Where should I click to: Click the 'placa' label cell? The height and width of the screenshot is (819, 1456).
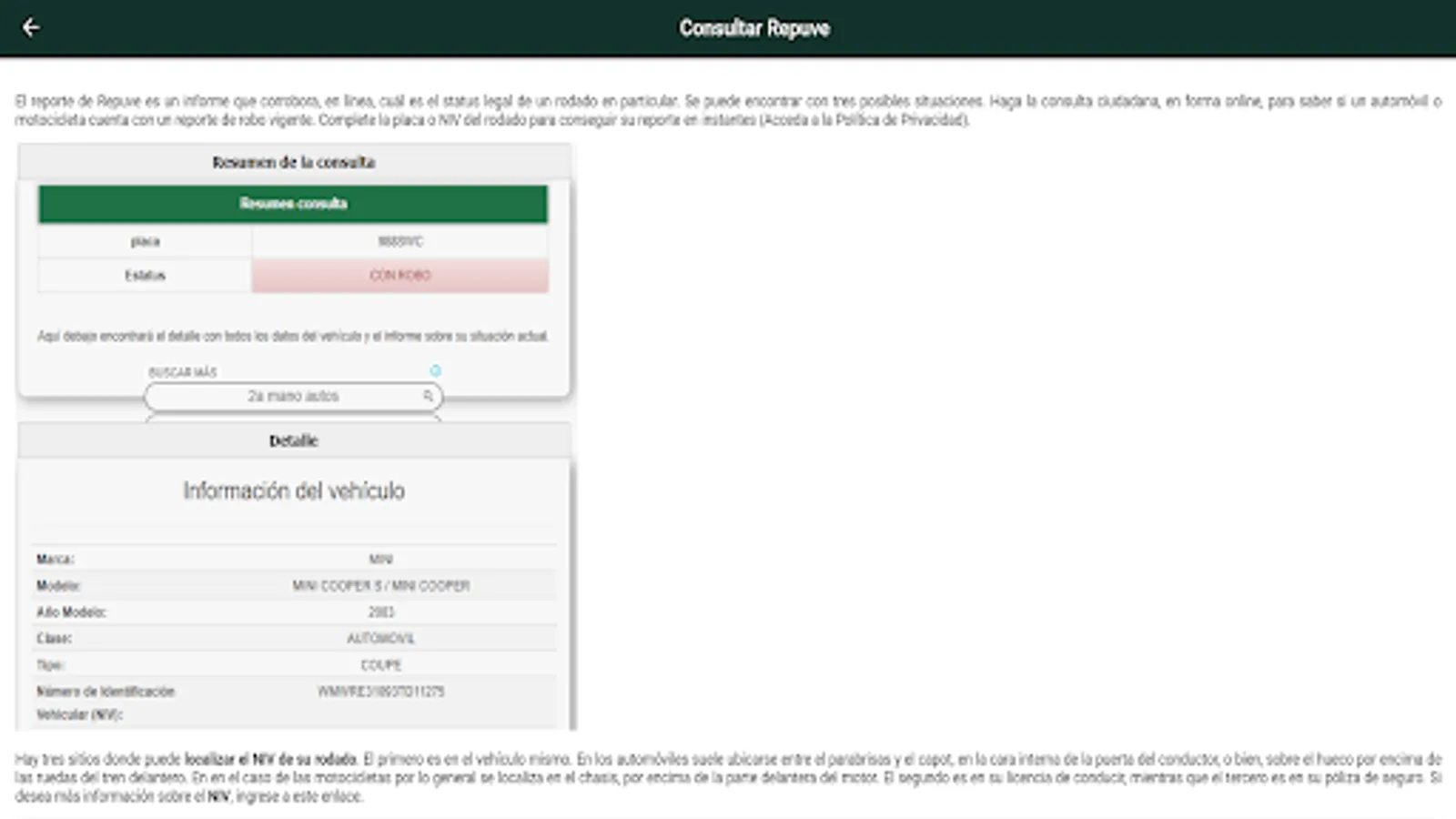click(x=145, y=241)
